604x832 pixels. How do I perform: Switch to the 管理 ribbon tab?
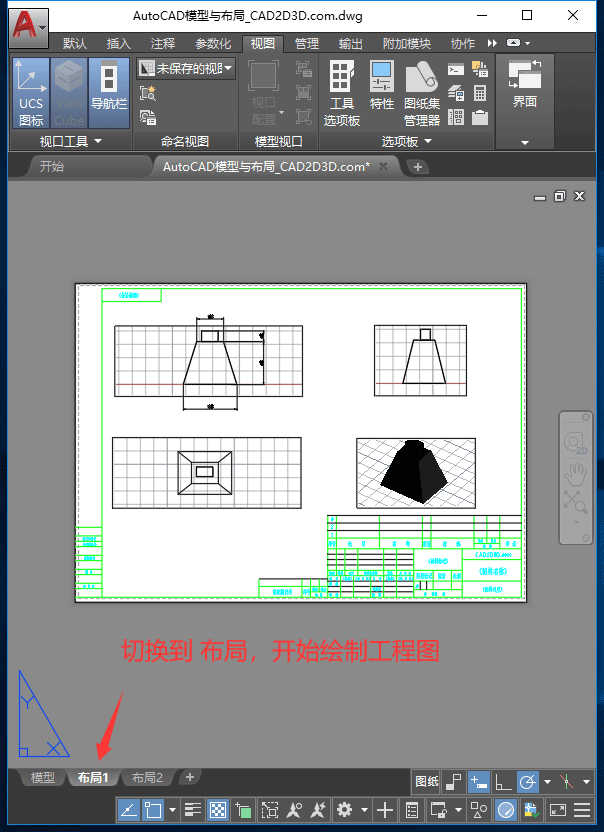point(306,44)
